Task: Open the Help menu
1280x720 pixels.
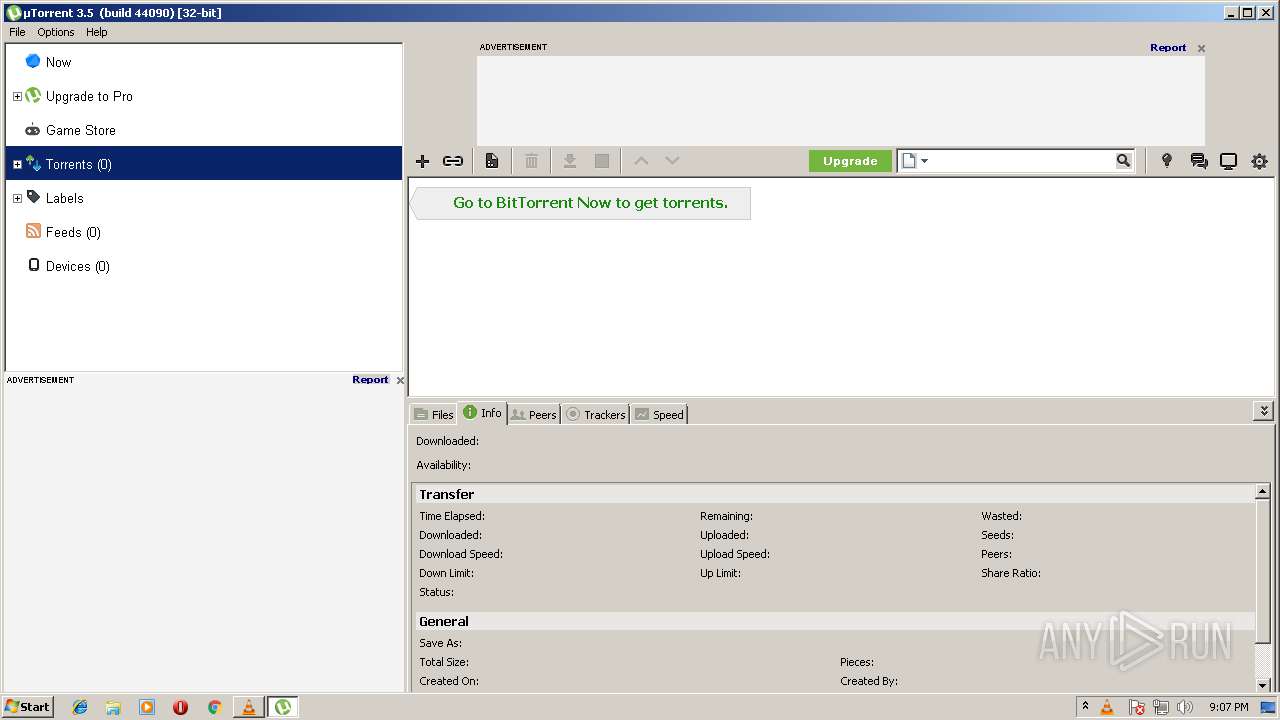Action: click(x=96, y=32)
